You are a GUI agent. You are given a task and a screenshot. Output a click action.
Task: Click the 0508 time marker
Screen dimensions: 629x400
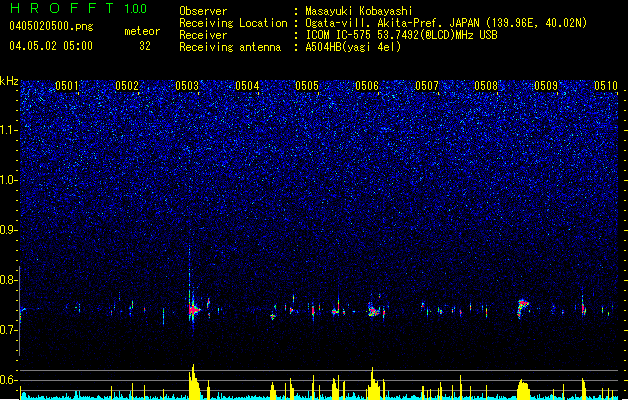click(486, 86)
